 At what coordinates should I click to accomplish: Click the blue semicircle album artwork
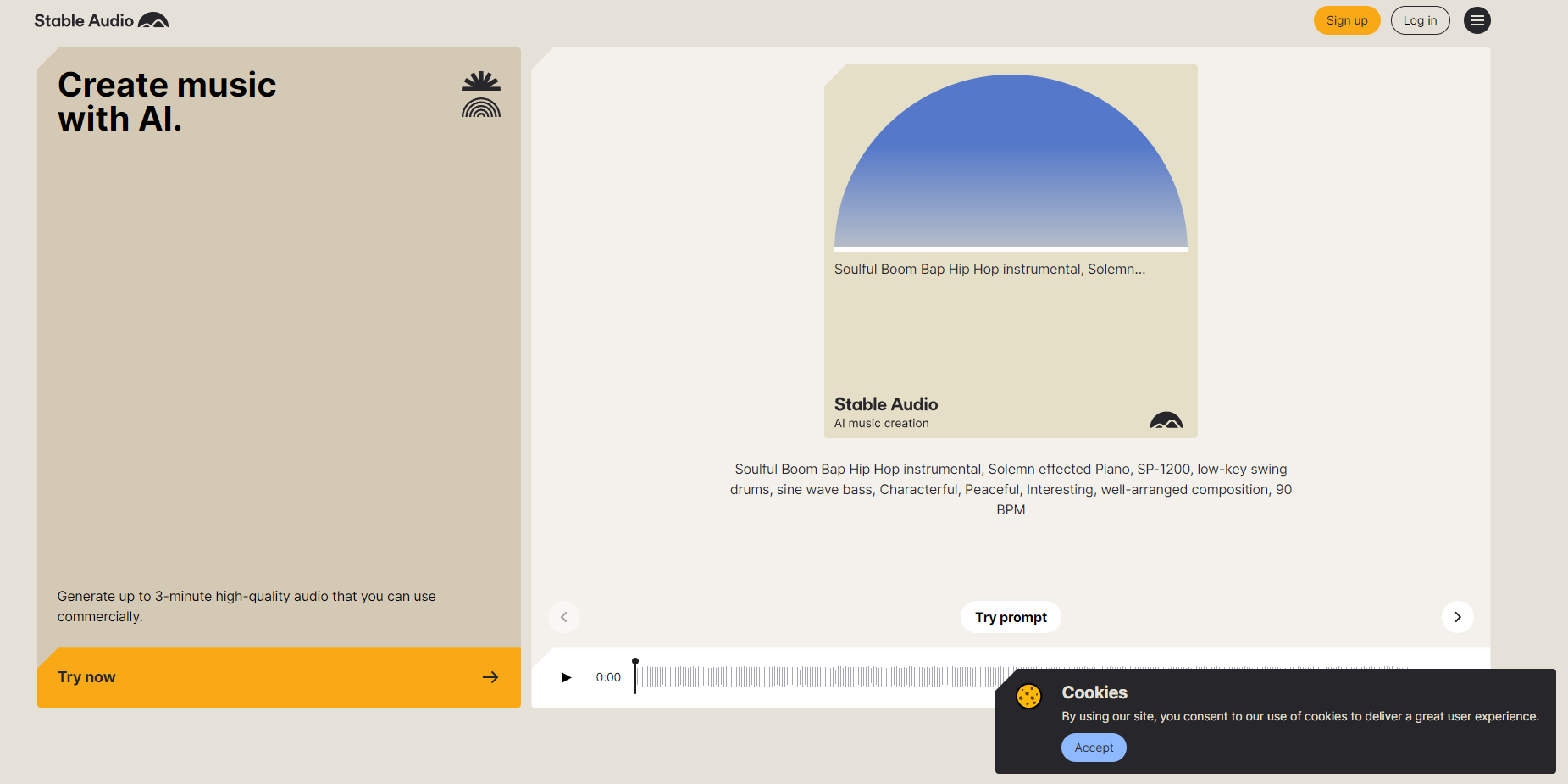[1011, 161]
